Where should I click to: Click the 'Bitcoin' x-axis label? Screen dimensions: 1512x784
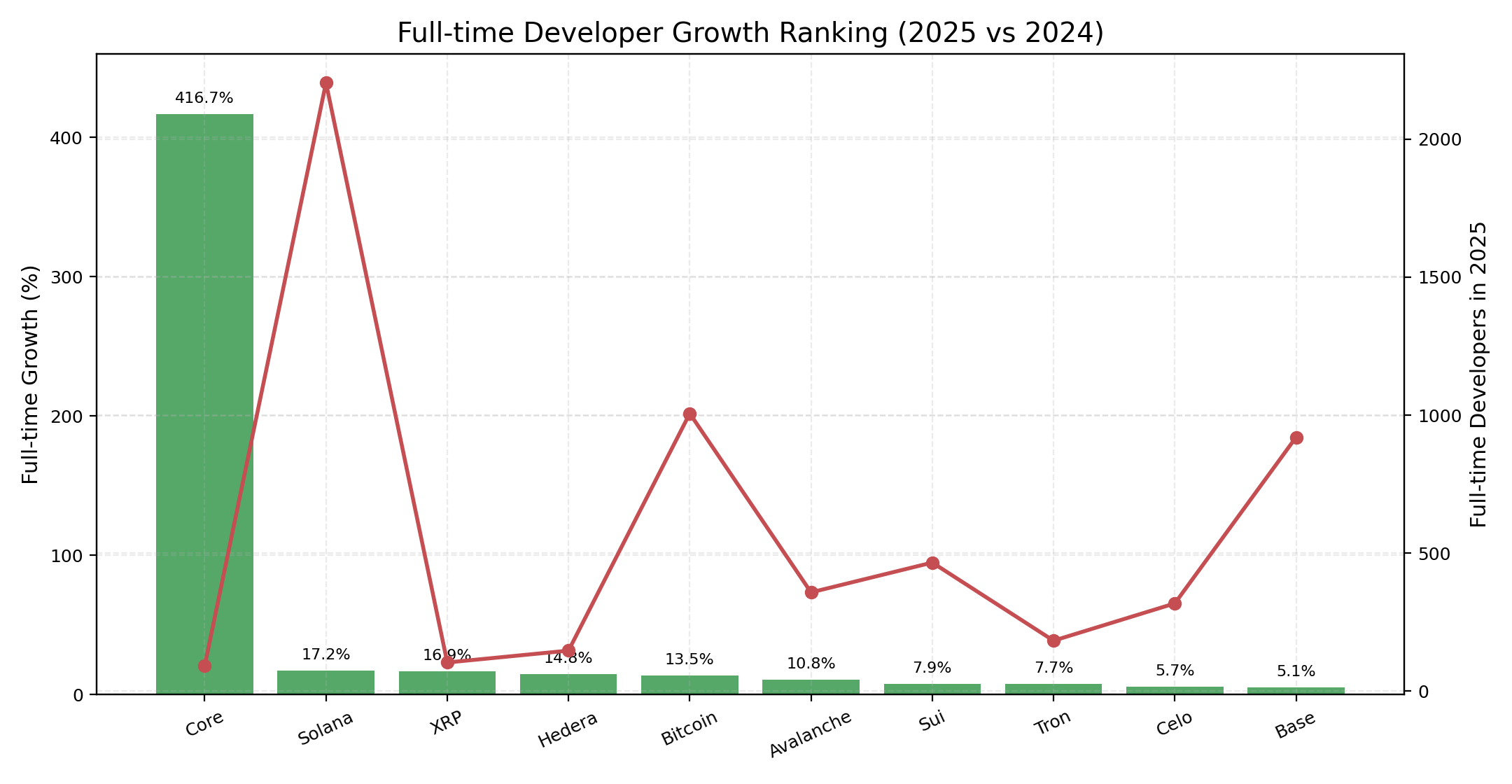689,728
